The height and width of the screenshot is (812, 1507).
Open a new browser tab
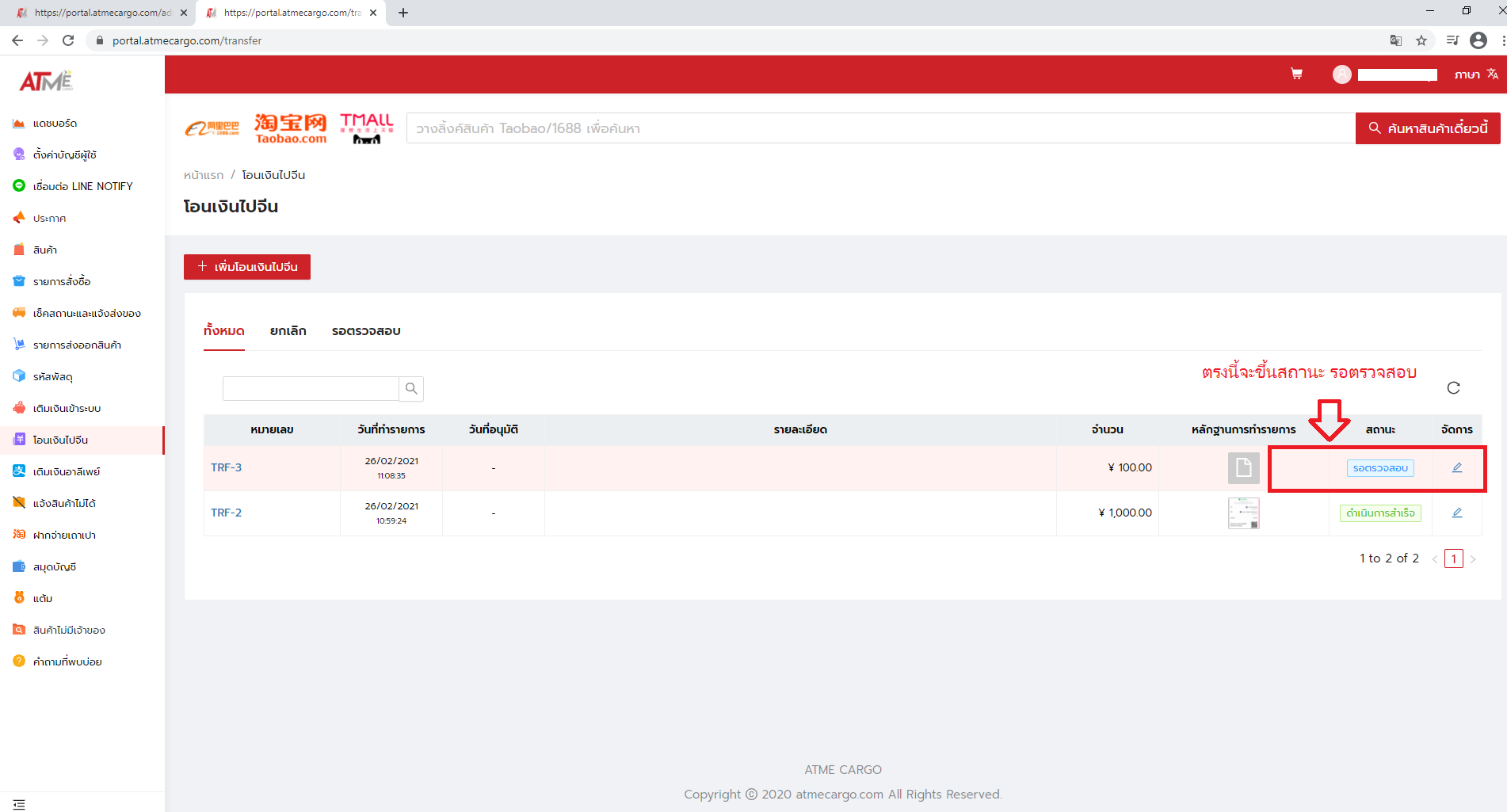coord(403,13)
